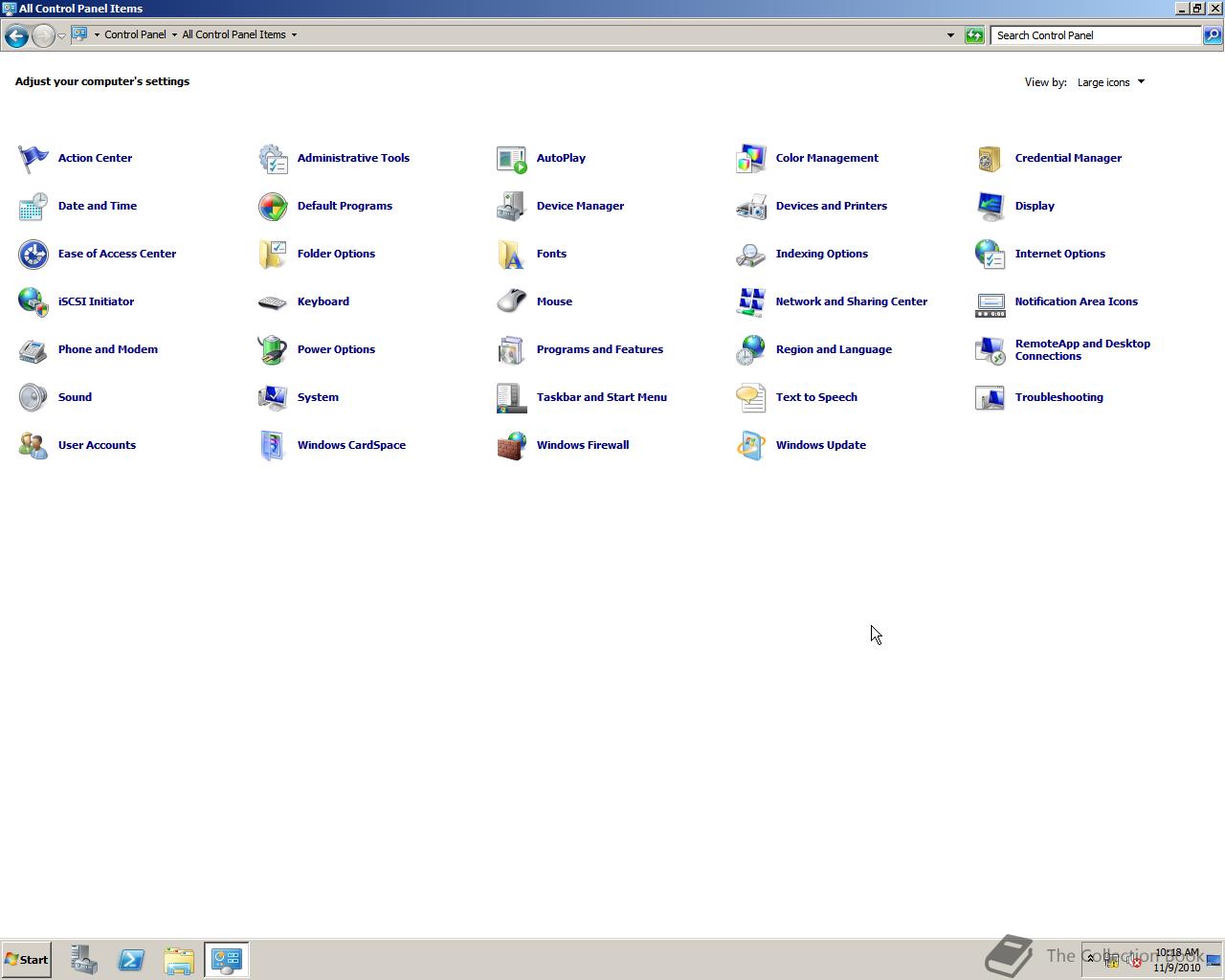Expand the All Control Panel Items breadcrumb arrow
1225x980 pixels.
click(294, 34)
